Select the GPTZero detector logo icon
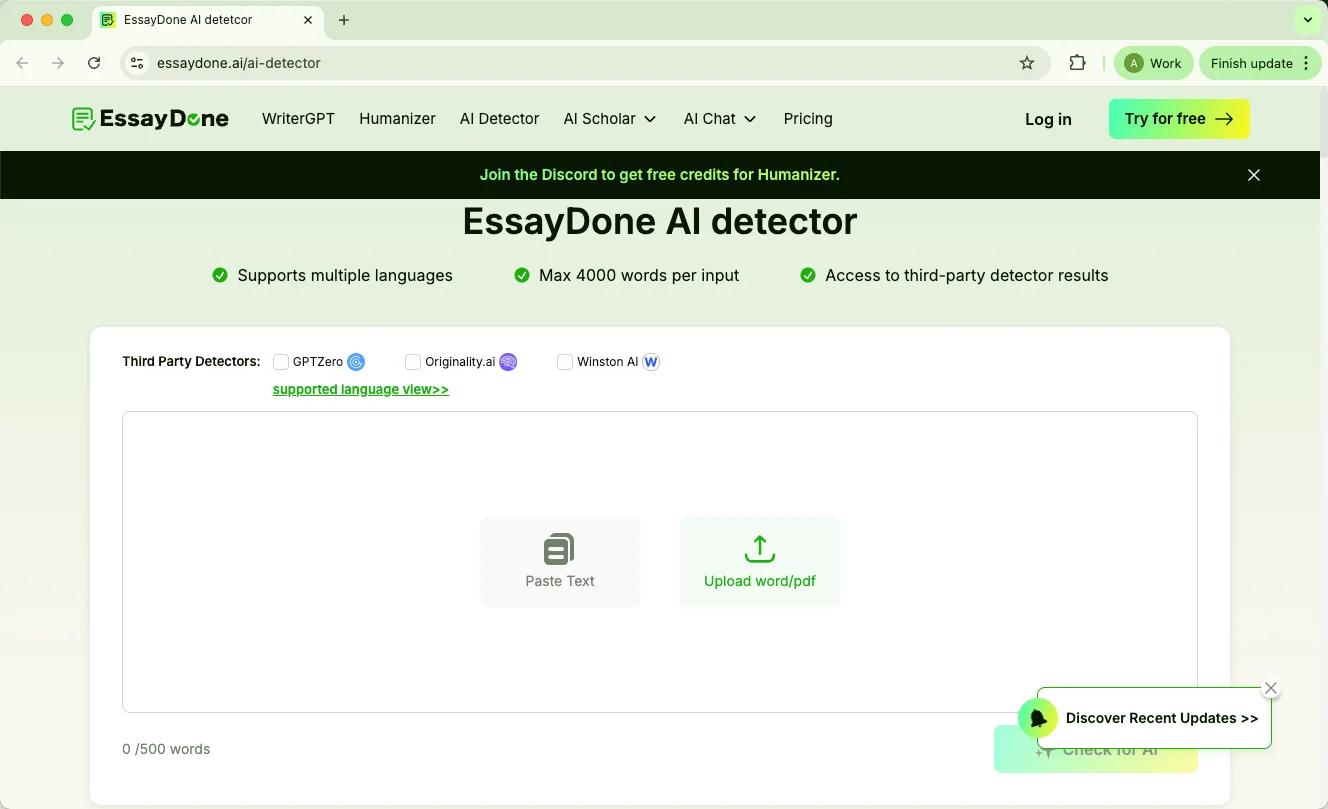Viewport: 1328px width, 809px height. tap(357, 361)
